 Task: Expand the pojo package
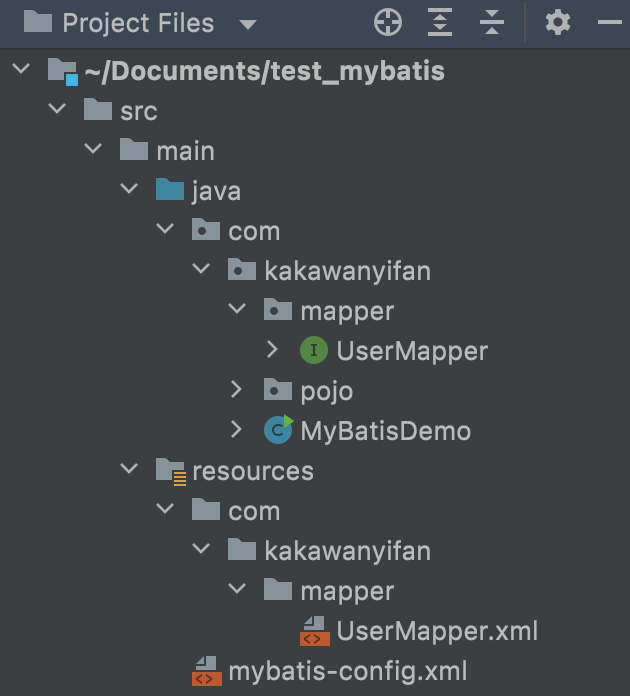(237, 390)
